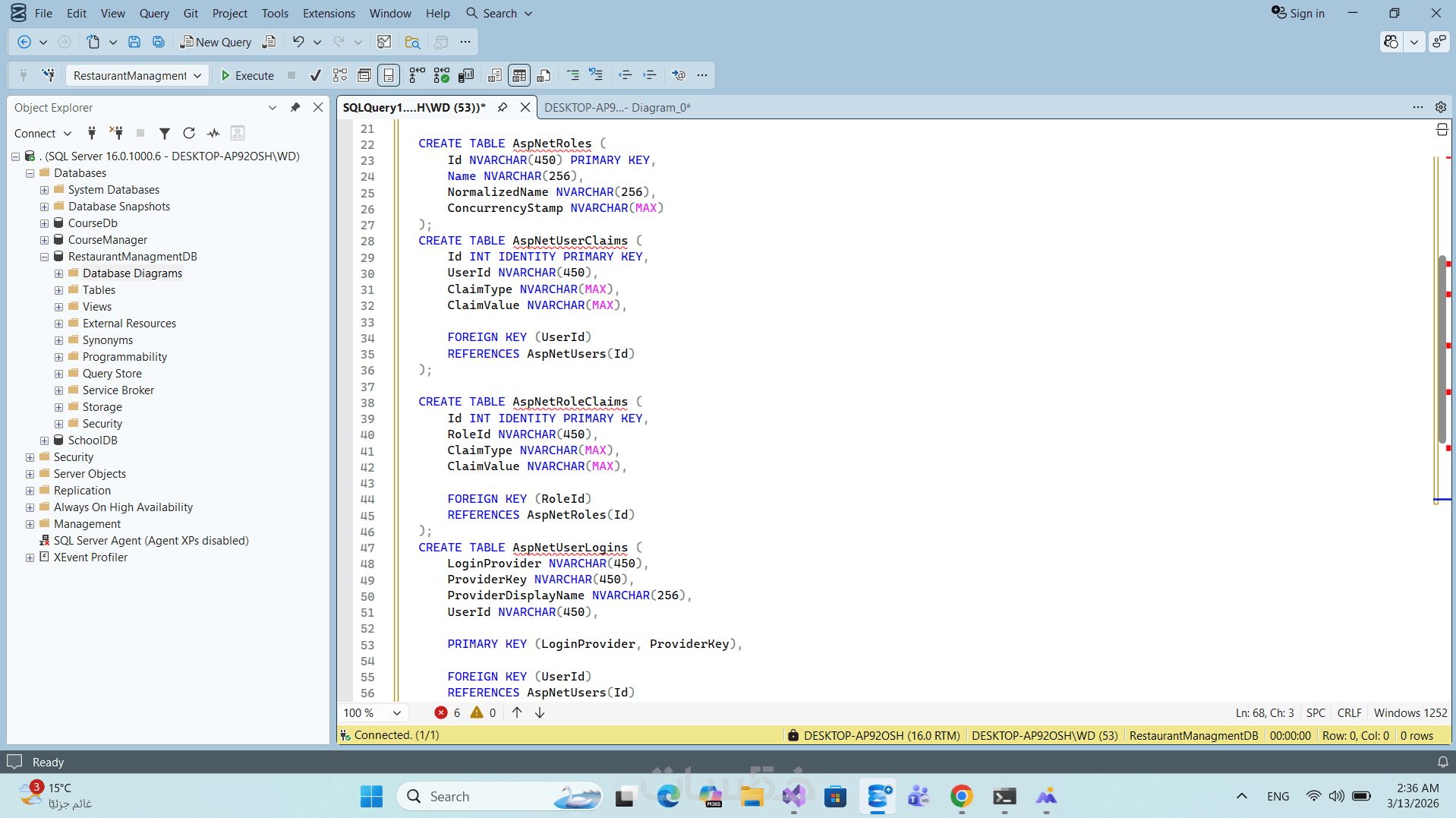Click the Undo arrow icon
Screen dimensions: 1456x818
coord(298,42)
